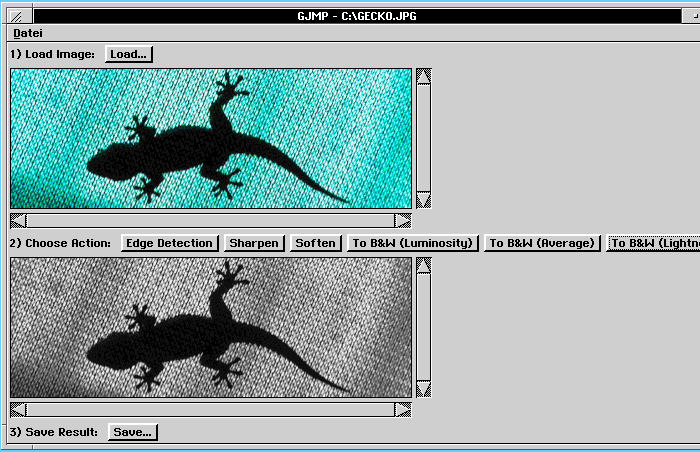Image resolution: width=700 pixels, height=452 pixels.
Task: Apply Edge Detection to the image
Action: 169,243
